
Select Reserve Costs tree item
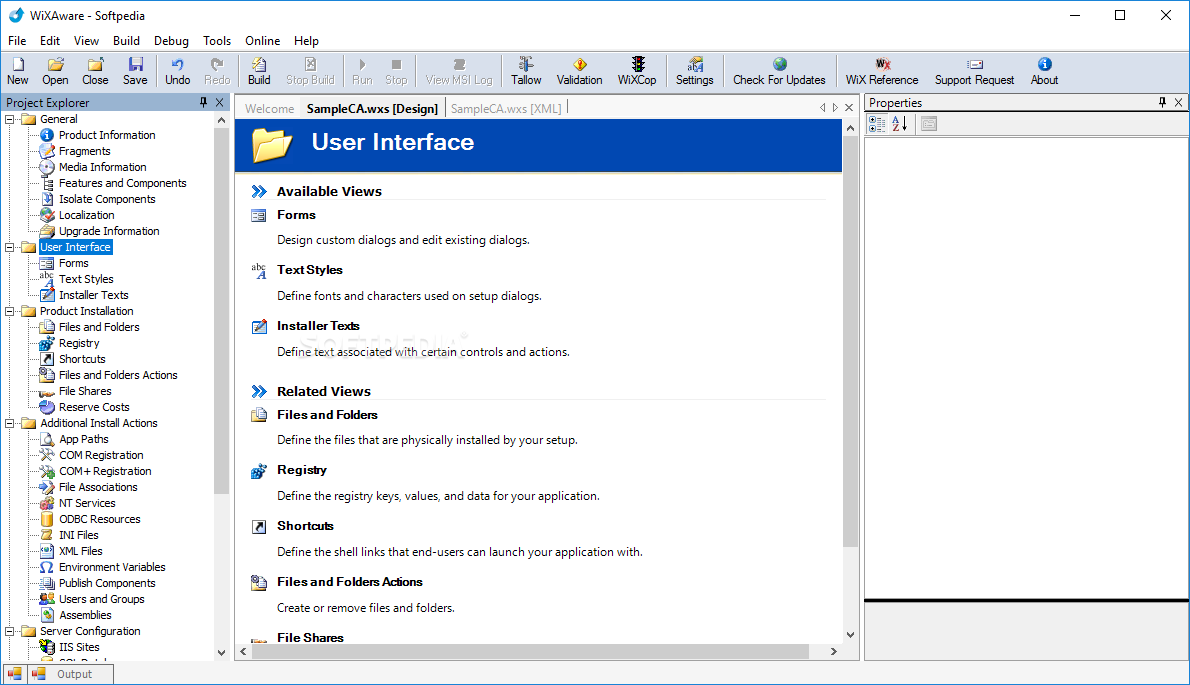(94, 407)
